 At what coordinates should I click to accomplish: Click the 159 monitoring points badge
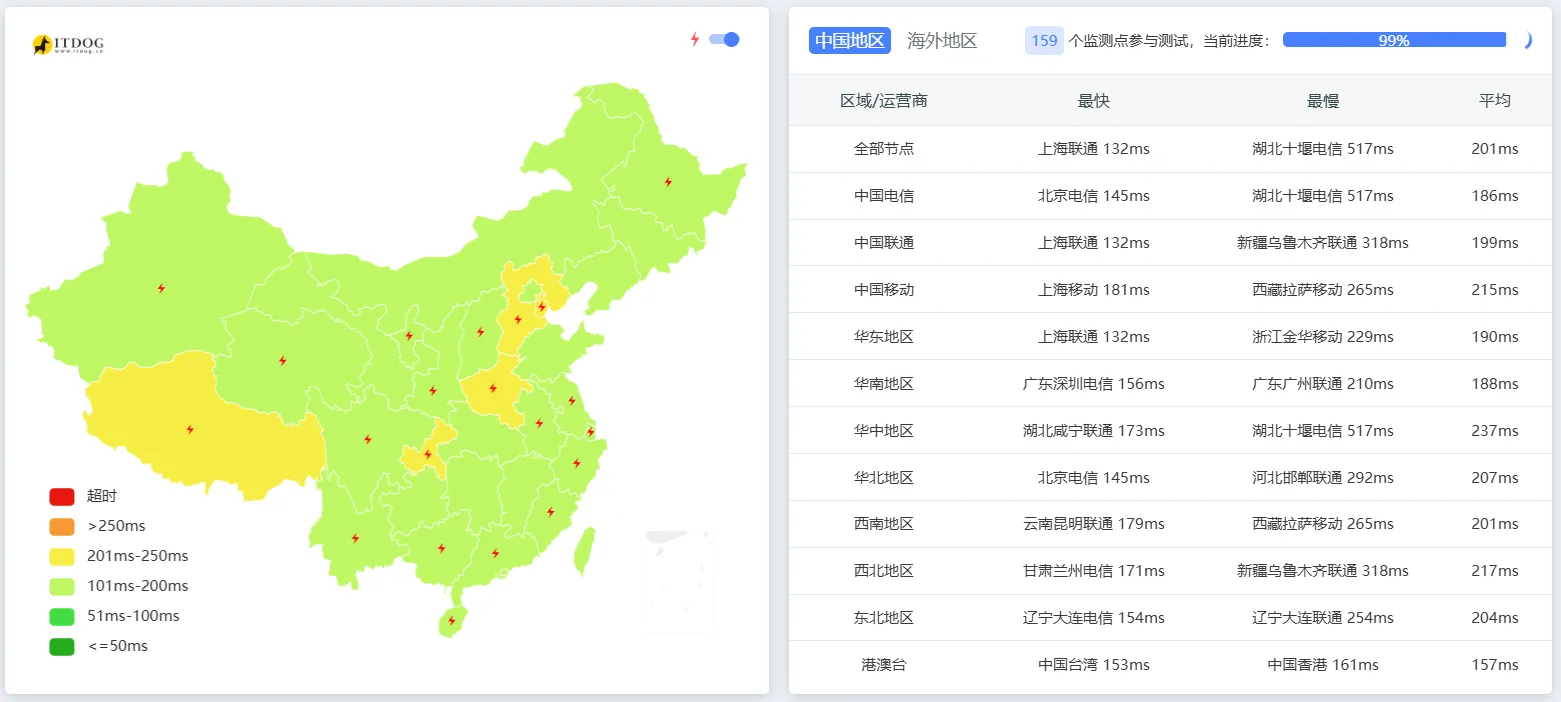1043,40
